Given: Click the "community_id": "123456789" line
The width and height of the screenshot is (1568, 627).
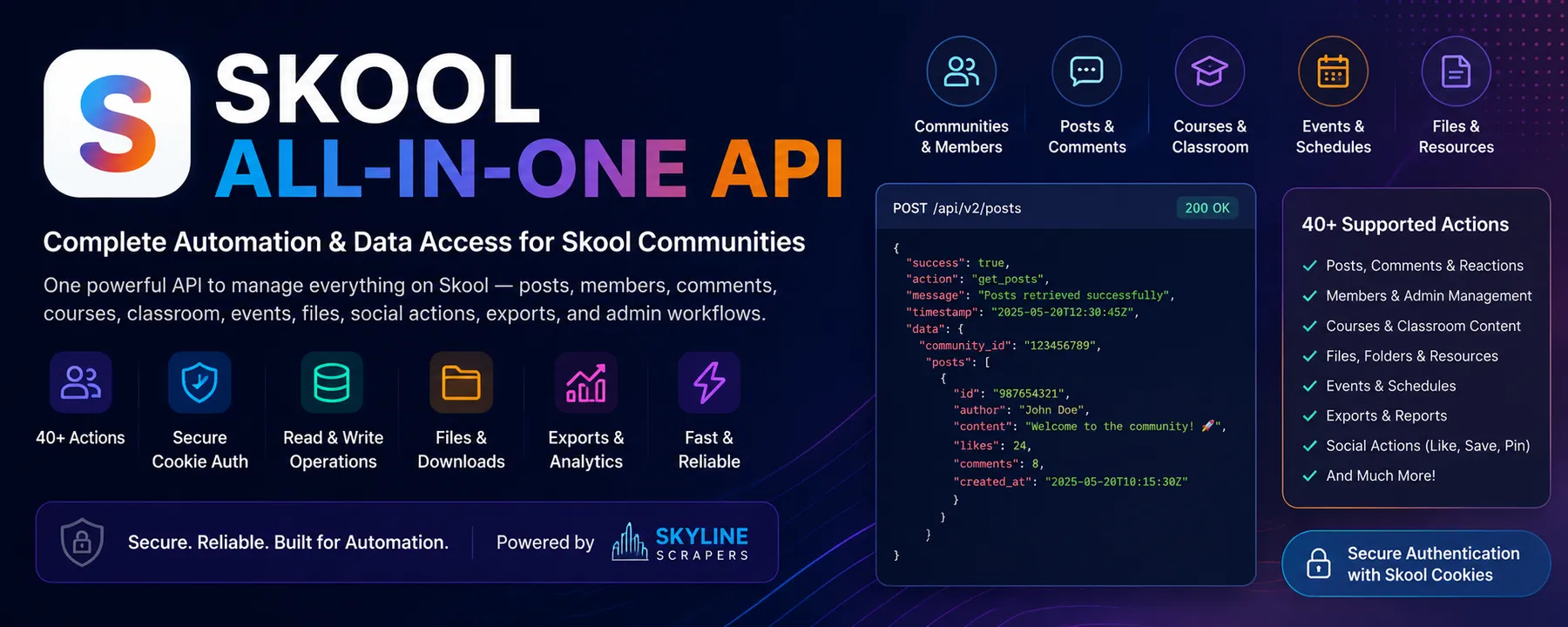Looking at the screenshot, I should [x=1010, y=346].
